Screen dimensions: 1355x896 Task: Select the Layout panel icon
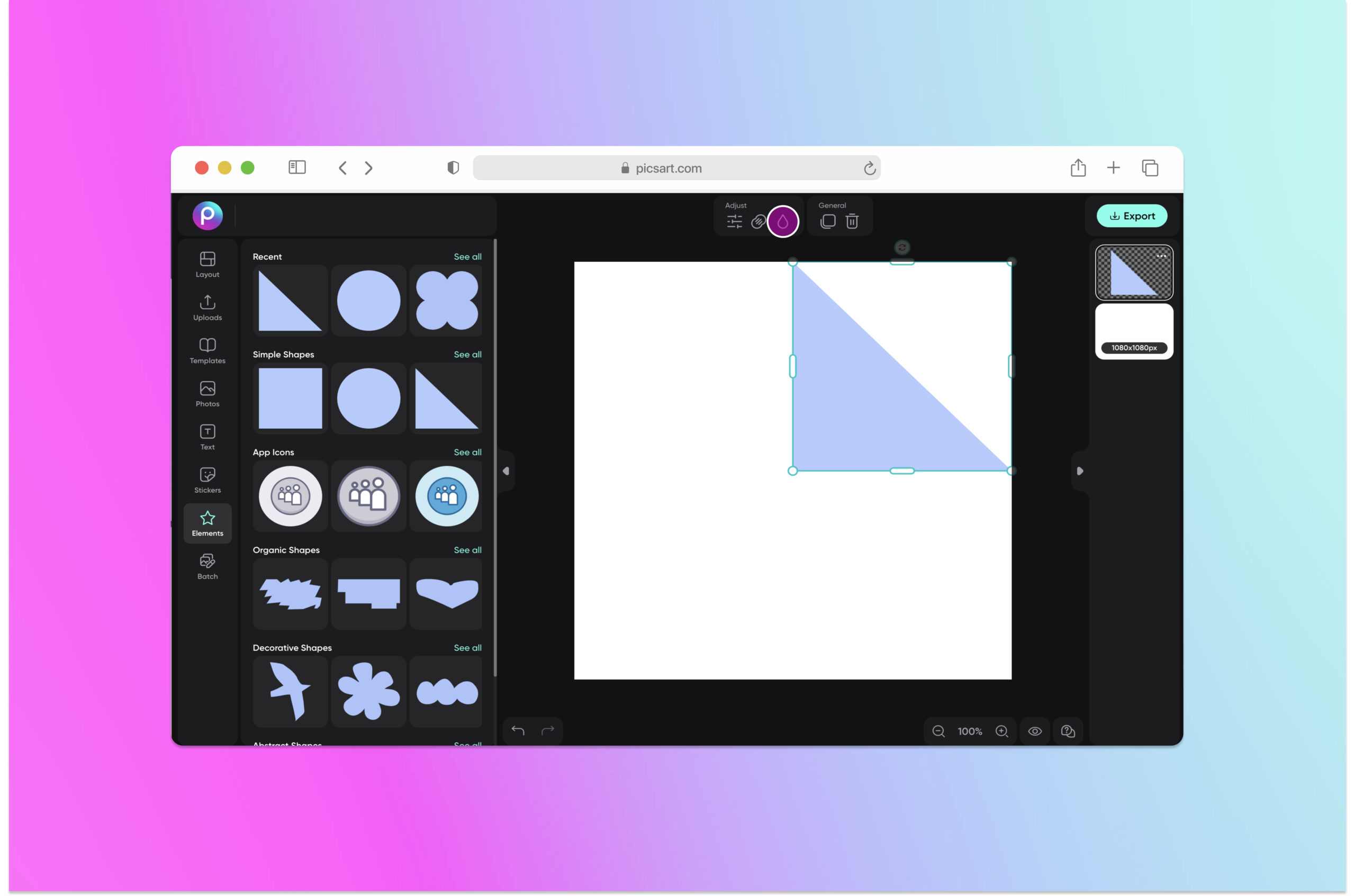(207, 265)
